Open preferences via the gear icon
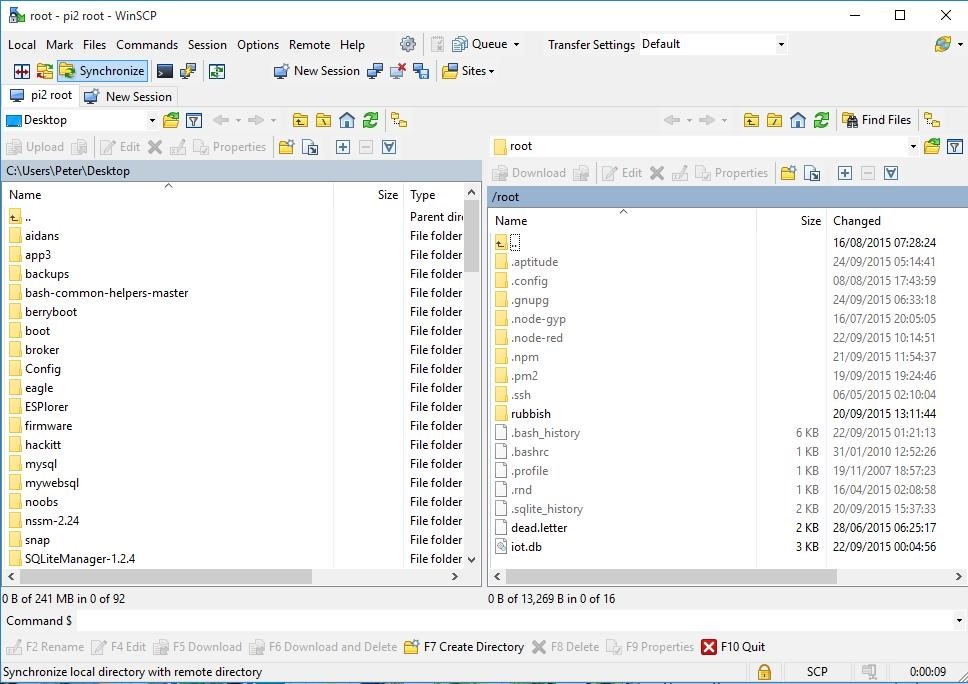Screen dimensions: 968x684 click(408, 44)
